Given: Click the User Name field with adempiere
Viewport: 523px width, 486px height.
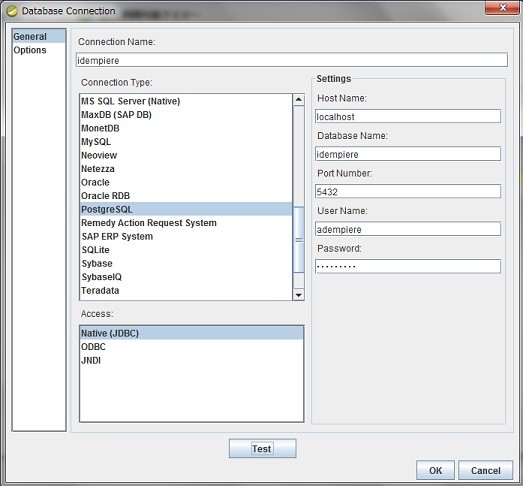Looking at the screenshot, I should (408, 229).
